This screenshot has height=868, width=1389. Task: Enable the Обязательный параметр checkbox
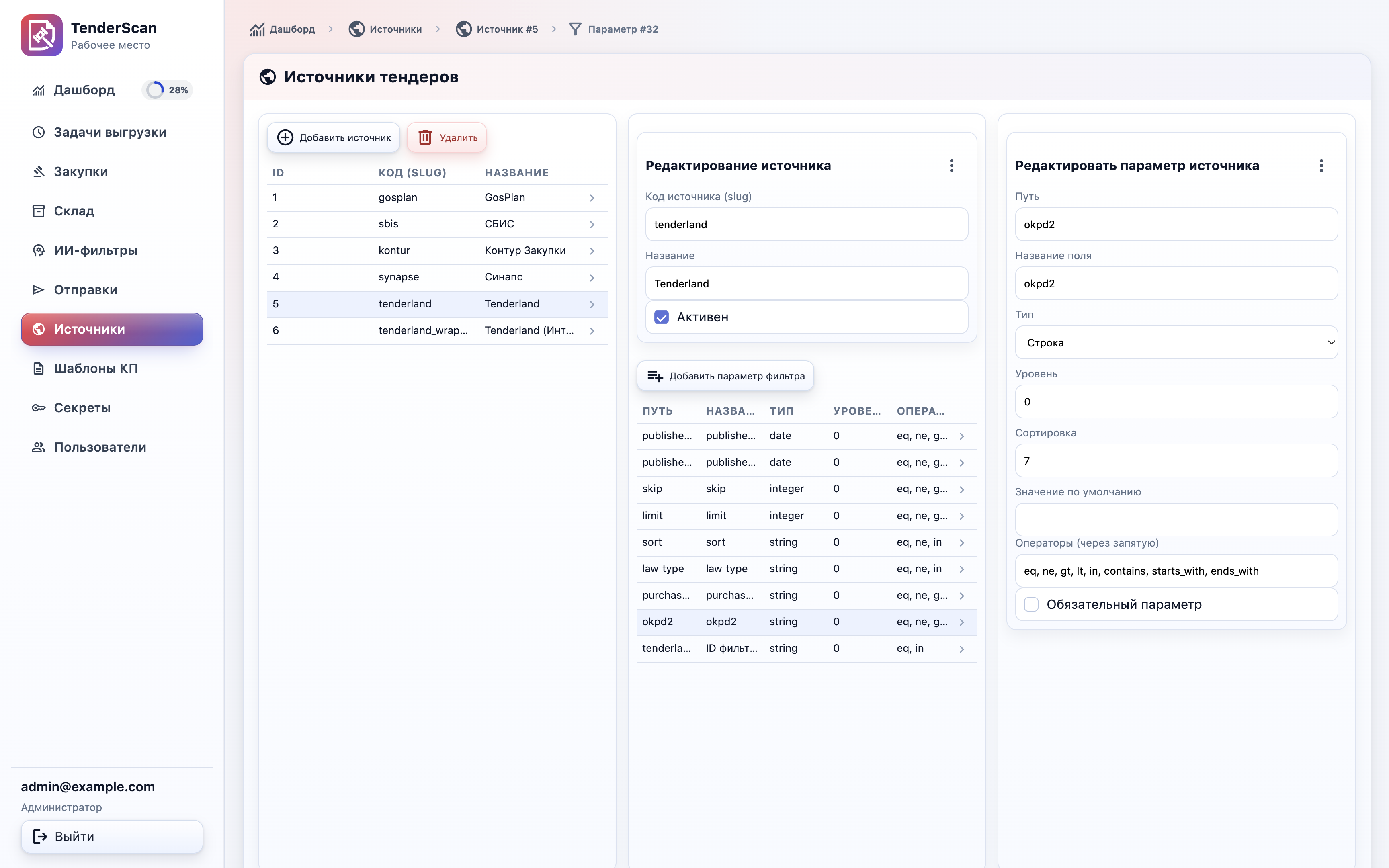(1031, 604)
